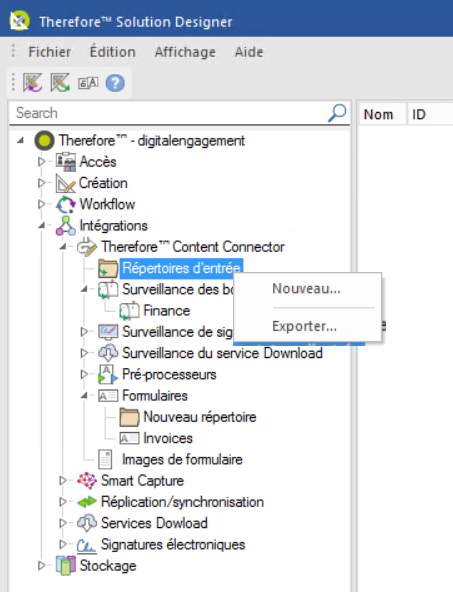Image resolution: width=453 pixels, height=592 pixels.
Task: Click the Répertoires d'entrée folder icon
Action: pyautogui.click(x=108, y=268)
